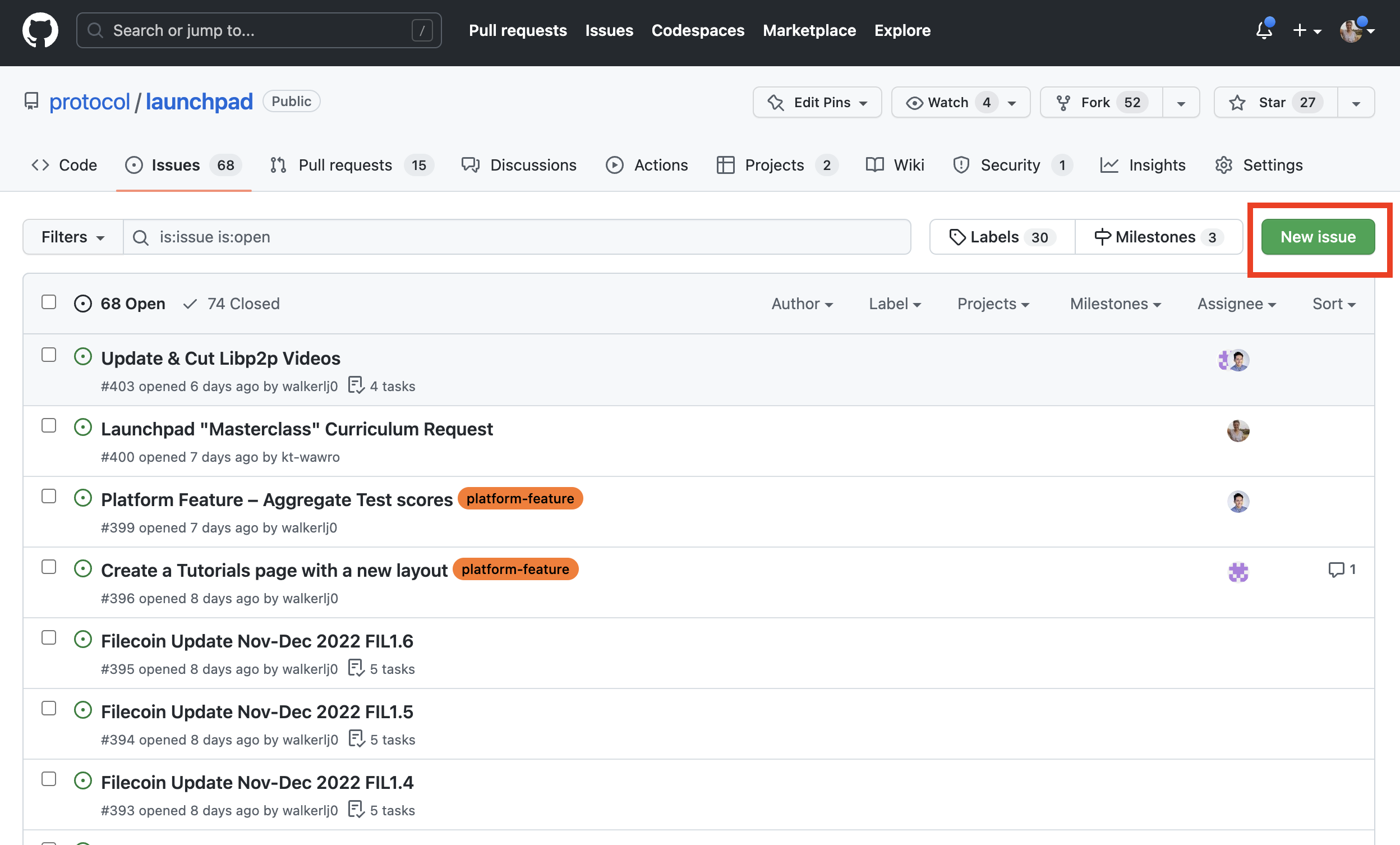Tick the checkbox for Filecoin Update FIL1.4

(x=49, y=779)
